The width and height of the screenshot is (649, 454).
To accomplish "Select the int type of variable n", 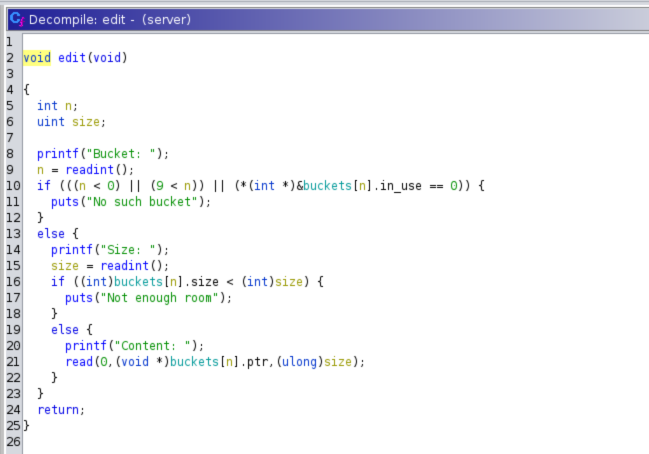I will click(47, 105).
